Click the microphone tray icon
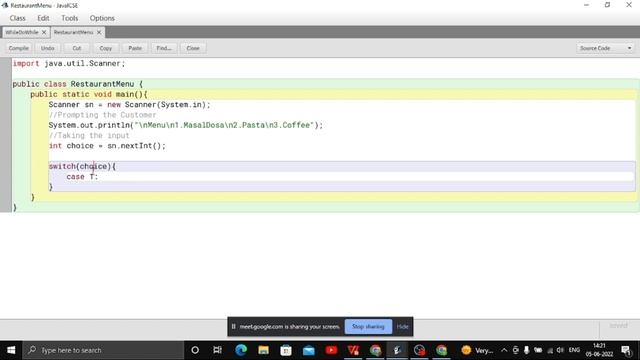 tap(527, 350)
